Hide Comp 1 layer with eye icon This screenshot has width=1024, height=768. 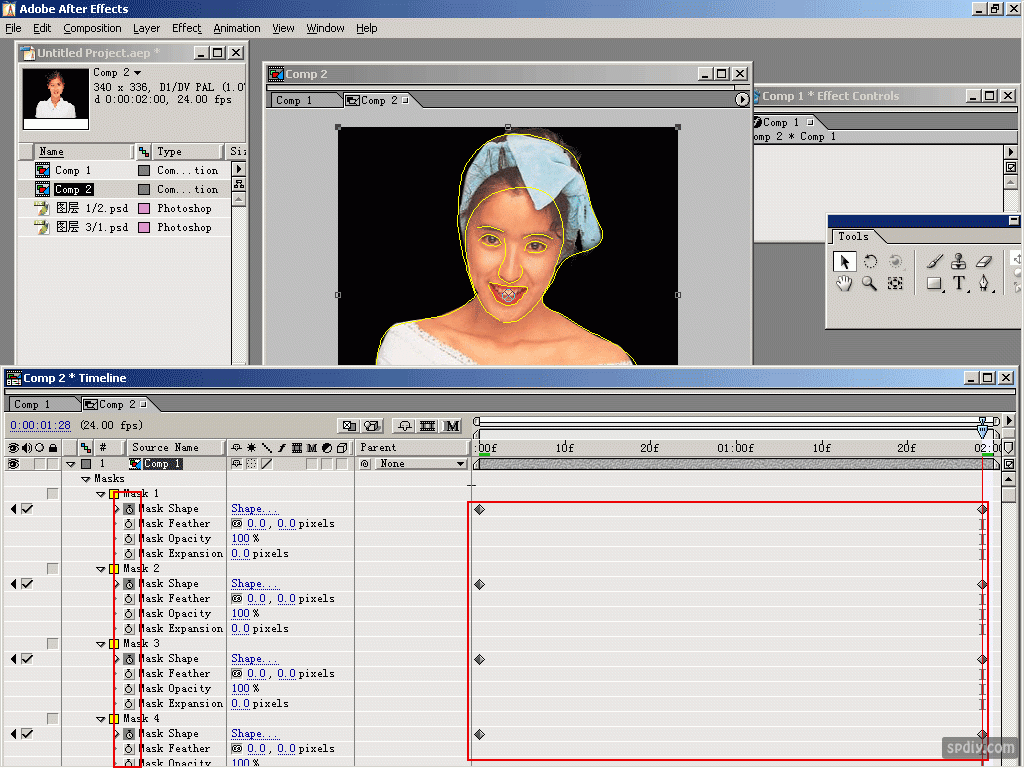pyautogui.click(x=14, y=464)
